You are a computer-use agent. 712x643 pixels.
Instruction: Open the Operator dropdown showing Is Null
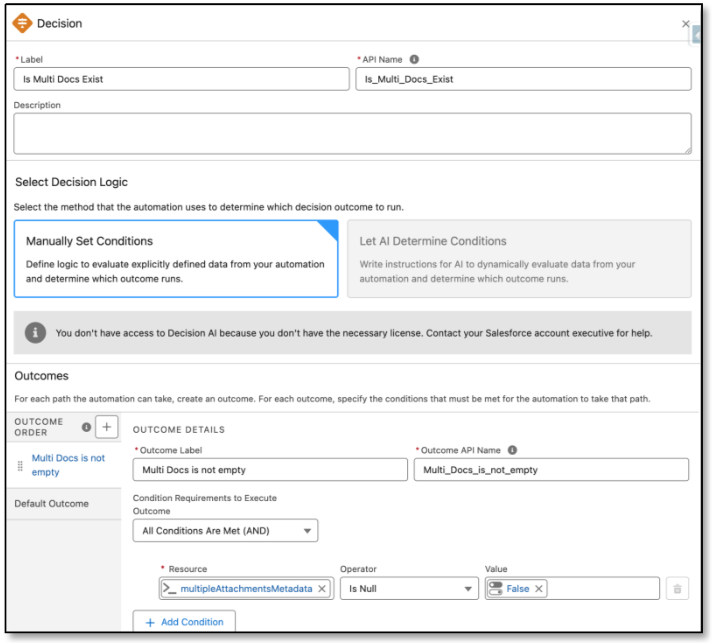point(408,589)
